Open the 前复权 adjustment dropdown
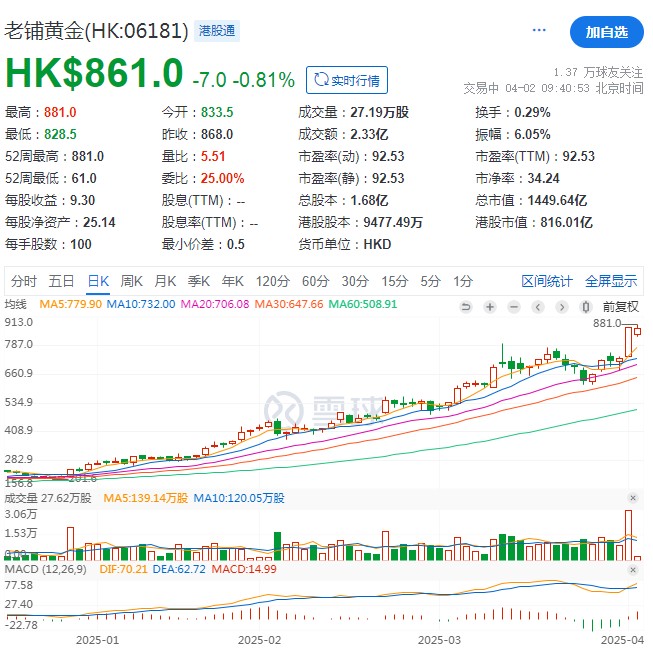This screenshot has width=653, height=656. pos(620,307)
